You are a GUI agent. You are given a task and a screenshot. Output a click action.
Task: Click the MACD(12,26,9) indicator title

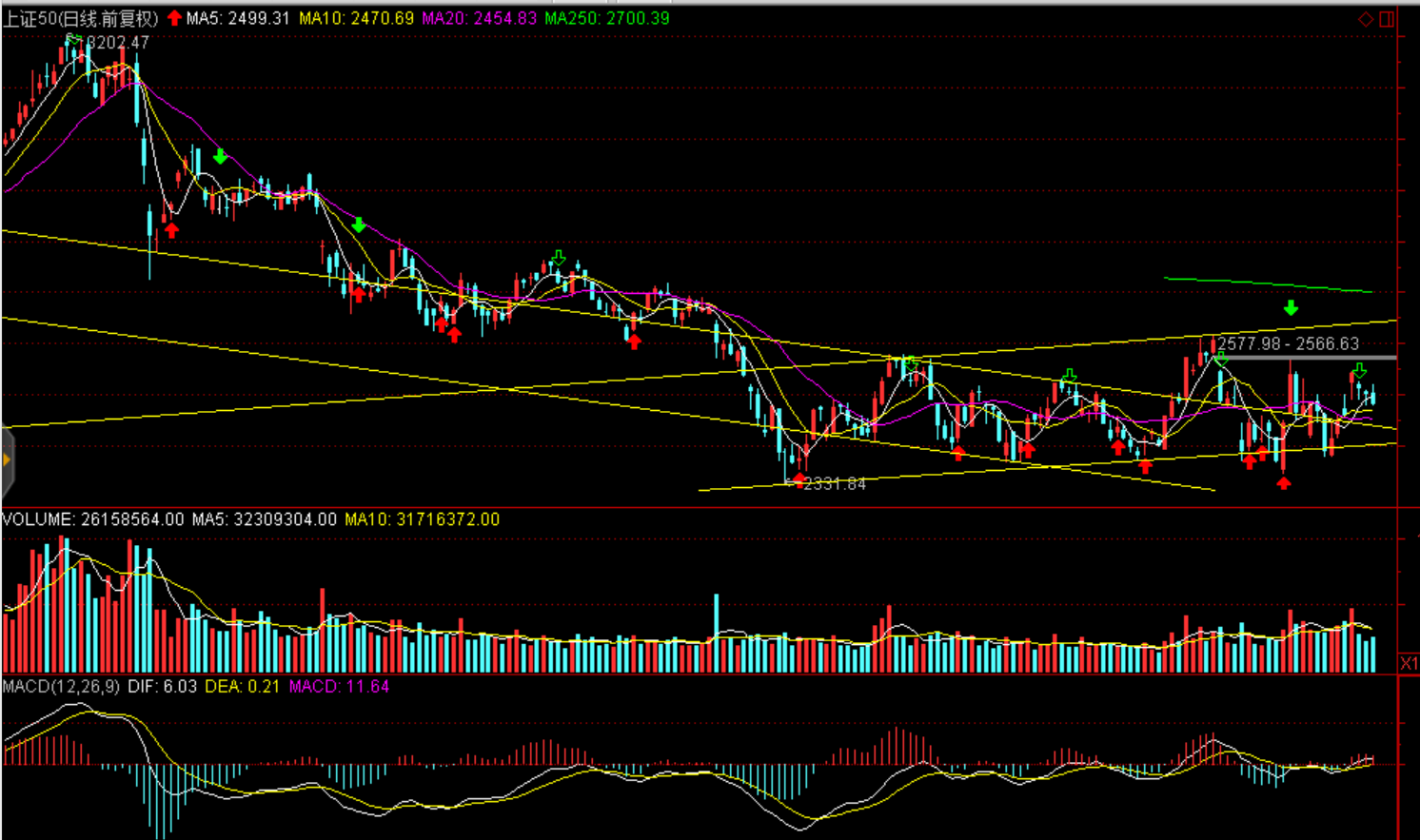pos(61,686)
